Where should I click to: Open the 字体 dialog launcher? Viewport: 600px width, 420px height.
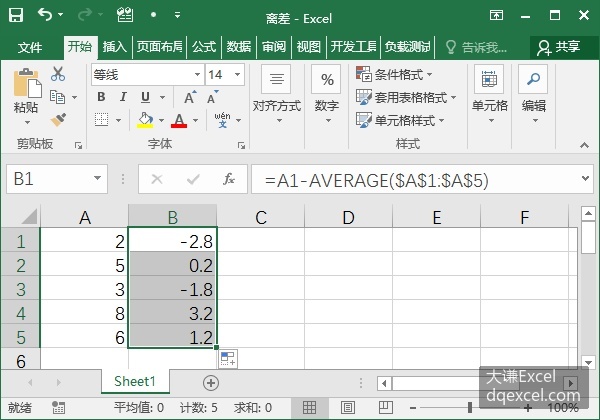coord(241,145)
